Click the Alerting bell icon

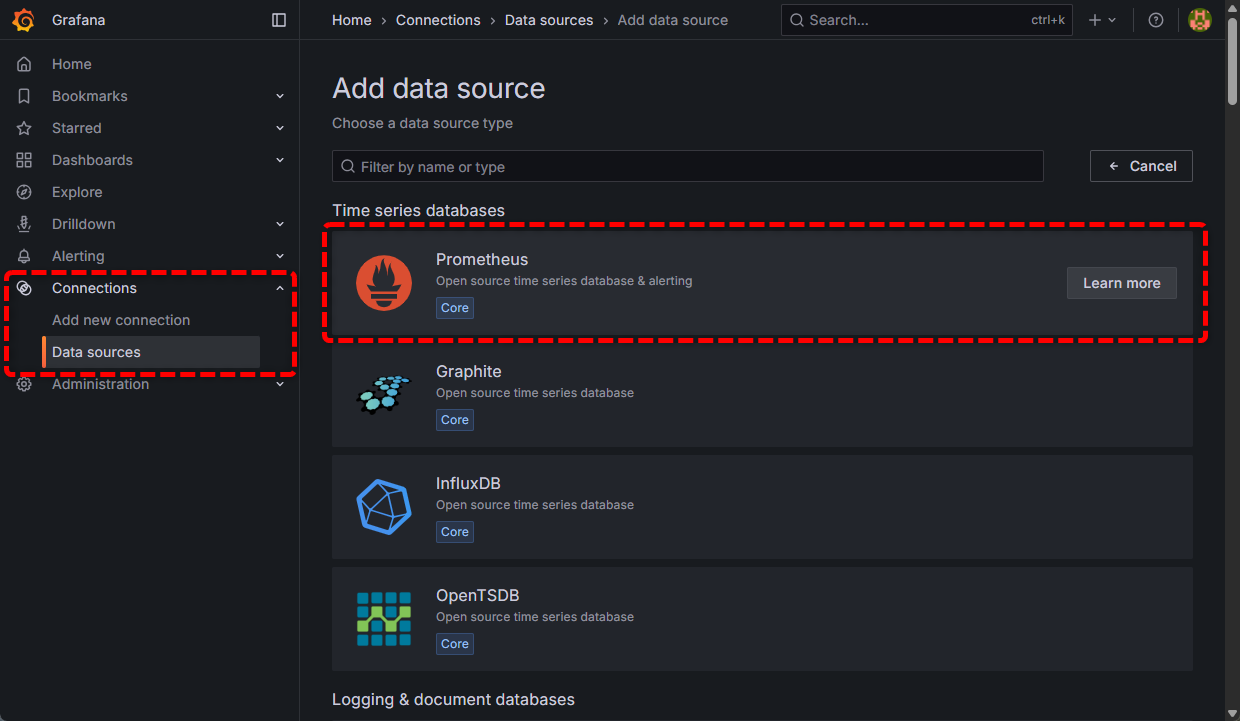[x=24, y=256]
